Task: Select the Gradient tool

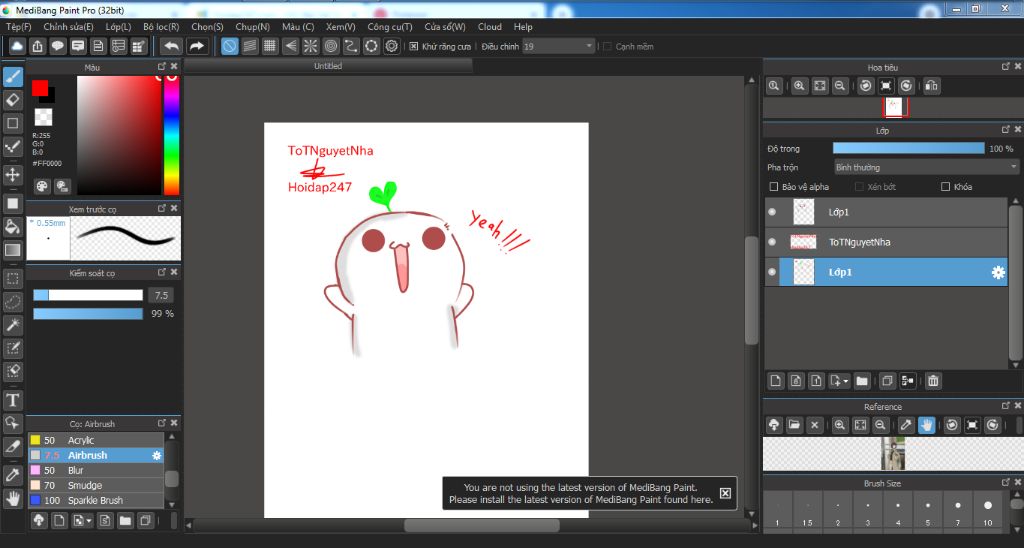Action: tap(12, 250)
